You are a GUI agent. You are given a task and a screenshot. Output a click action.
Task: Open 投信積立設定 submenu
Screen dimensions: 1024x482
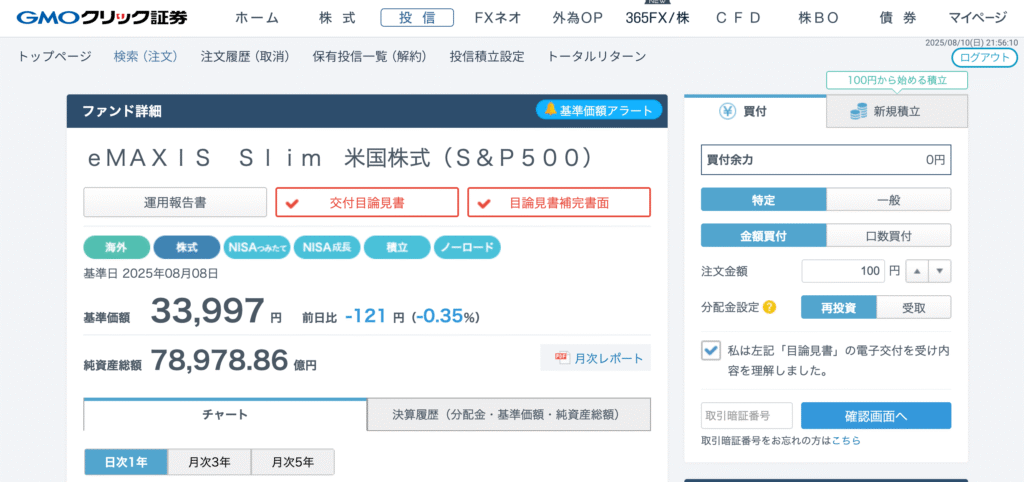[487, 57]
